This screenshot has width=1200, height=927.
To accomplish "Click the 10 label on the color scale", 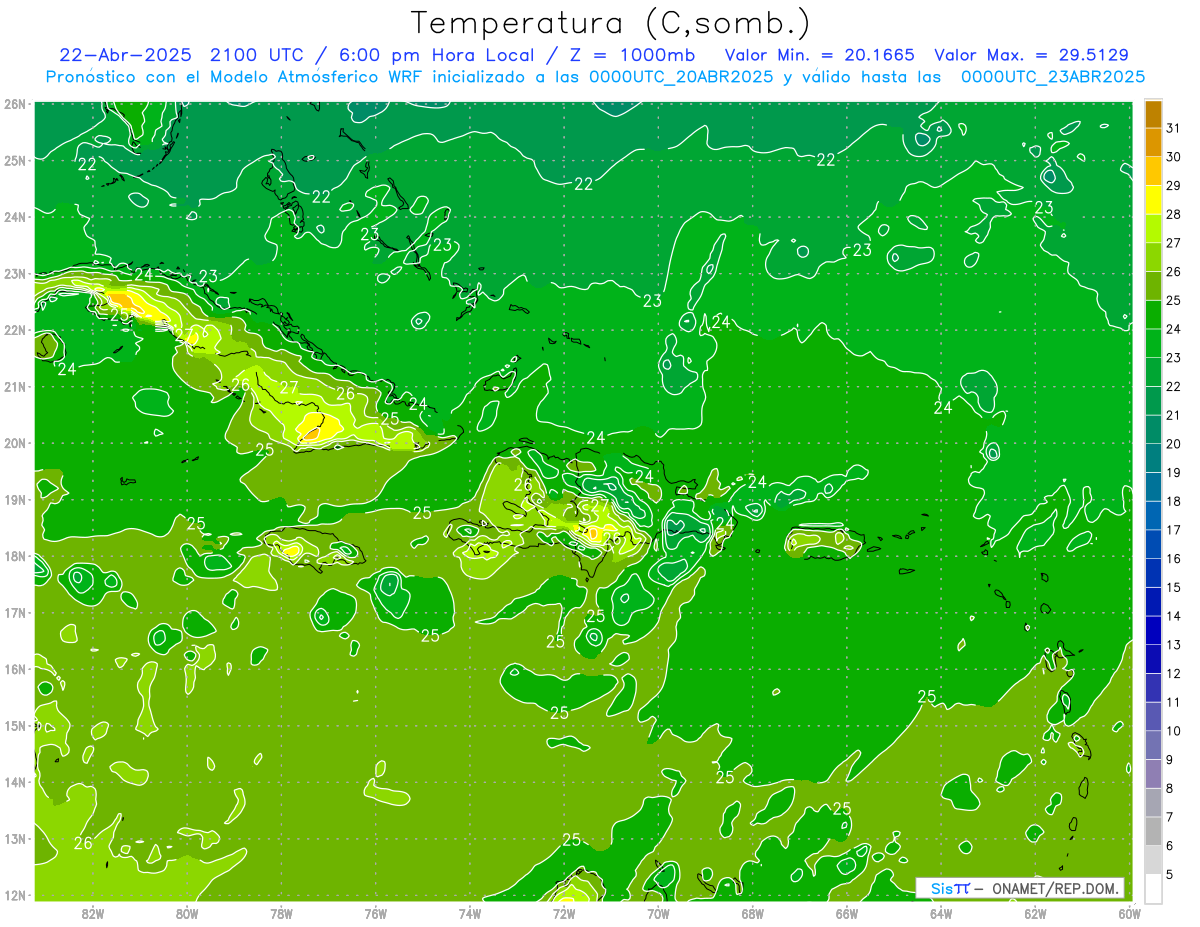I will tap(1174, 731).
